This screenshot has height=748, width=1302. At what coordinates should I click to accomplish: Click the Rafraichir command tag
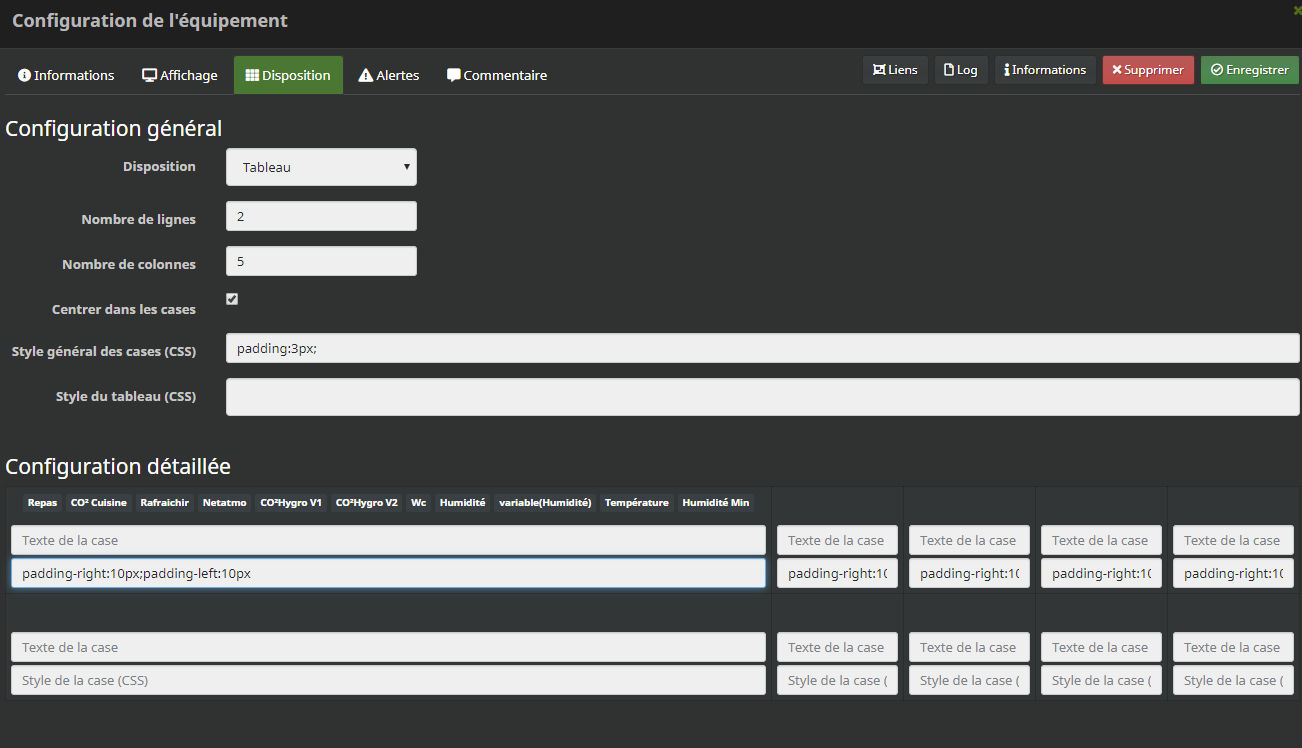[165, 503]
